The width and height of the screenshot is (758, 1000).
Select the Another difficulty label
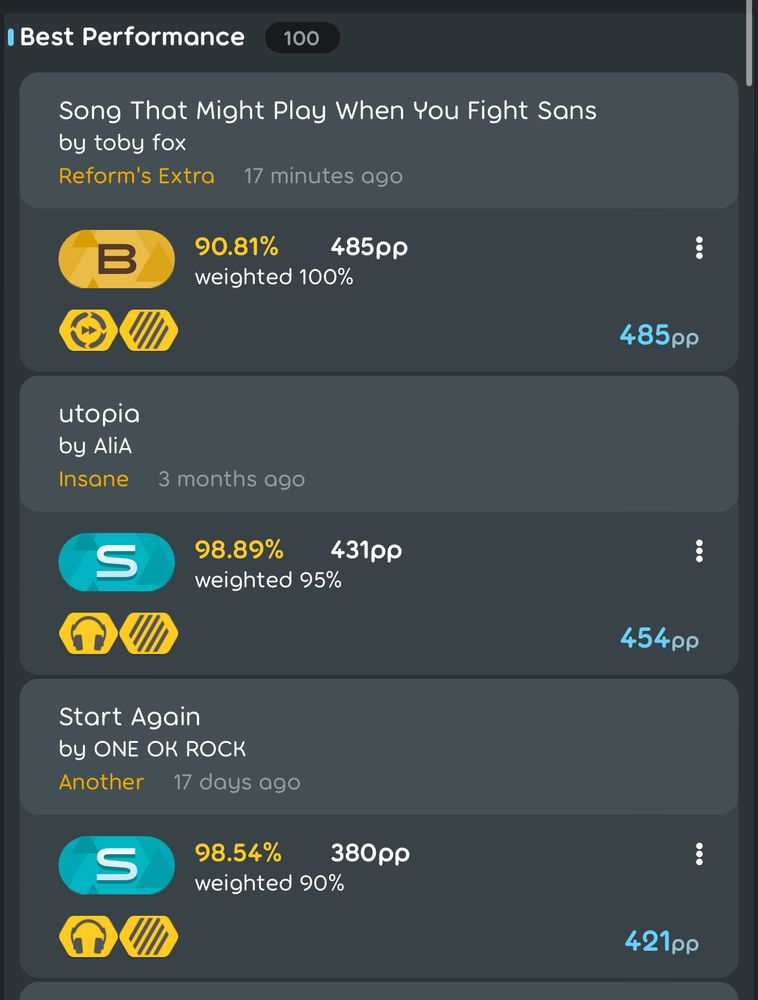click(x=101, y=782)
